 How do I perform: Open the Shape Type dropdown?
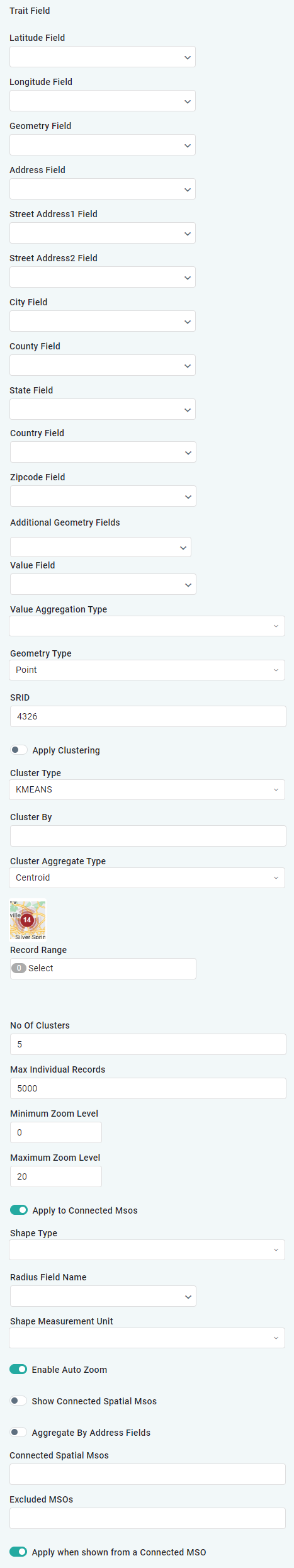147,1249
